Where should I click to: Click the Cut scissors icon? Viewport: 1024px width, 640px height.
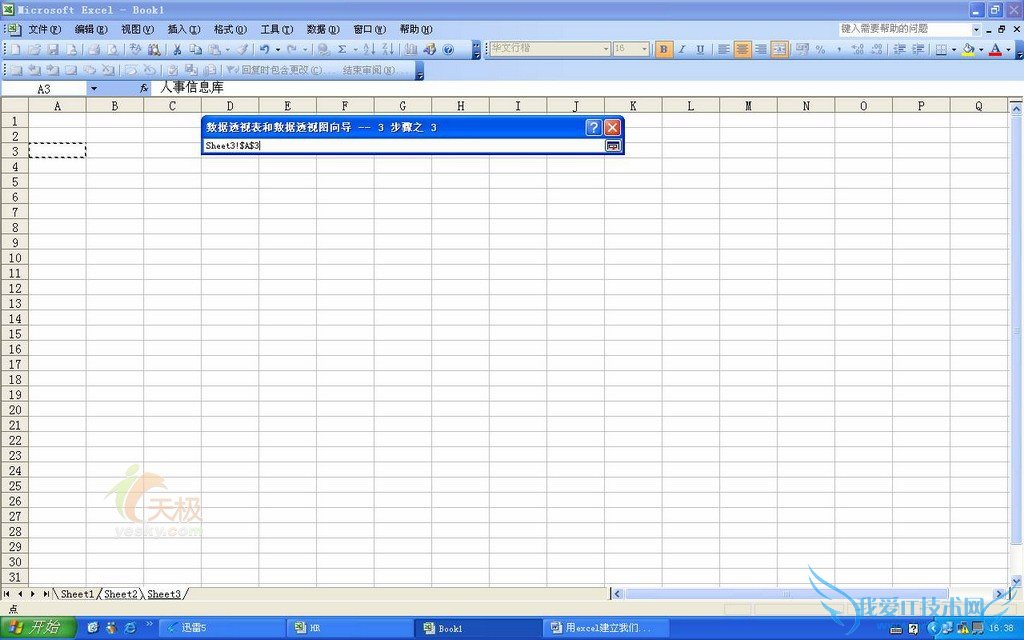point(177,50)
